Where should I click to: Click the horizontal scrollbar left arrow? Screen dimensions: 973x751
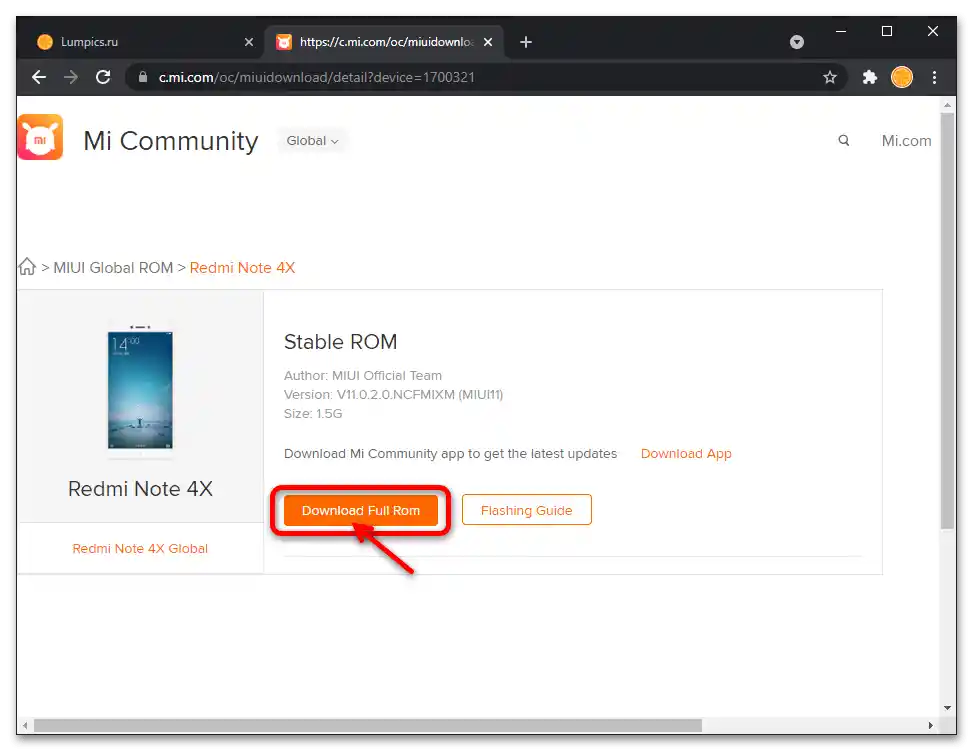click(25, 726)
